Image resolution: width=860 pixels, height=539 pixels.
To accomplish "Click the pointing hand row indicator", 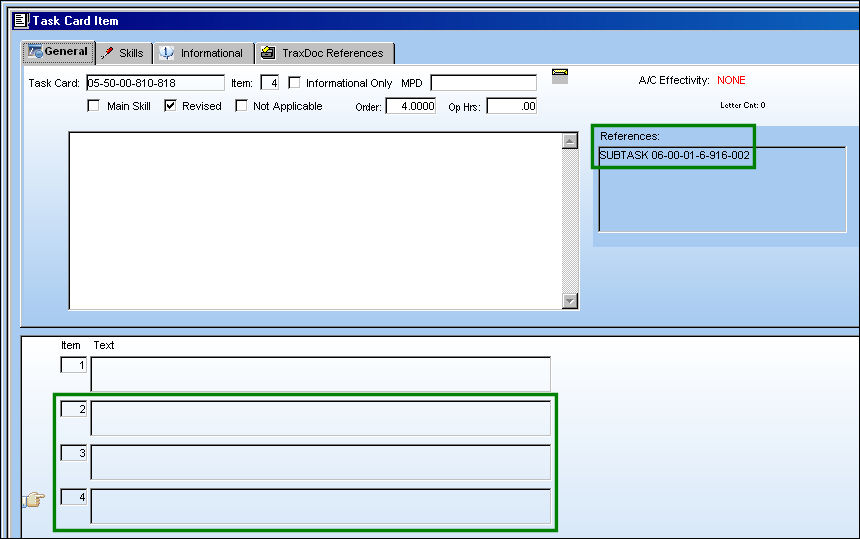I will point(33,500).
